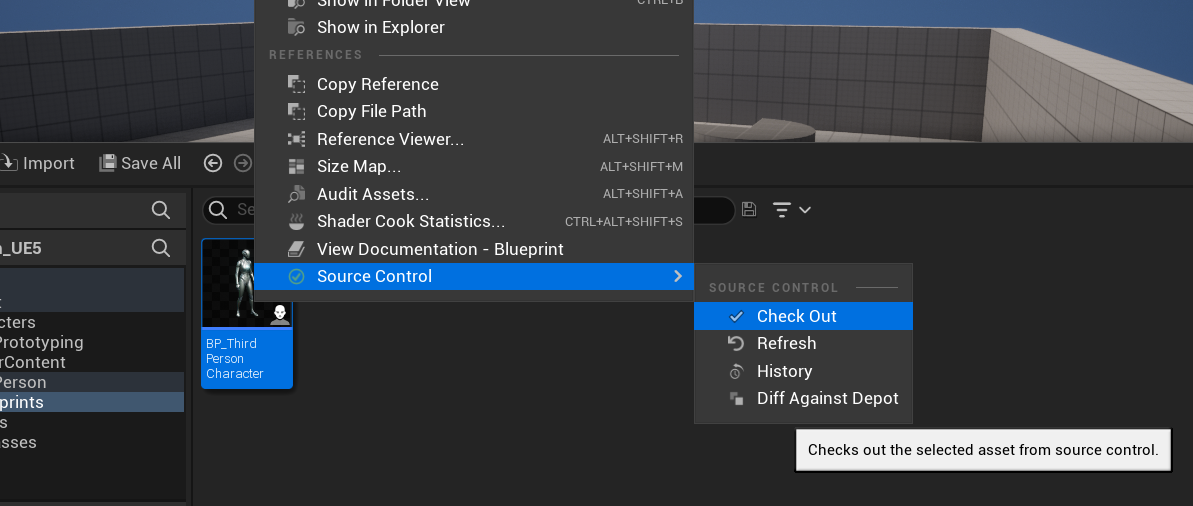Expand the Source Control submenu arrow
Viewport: 1193px width, 506px height.
(678, 276)
